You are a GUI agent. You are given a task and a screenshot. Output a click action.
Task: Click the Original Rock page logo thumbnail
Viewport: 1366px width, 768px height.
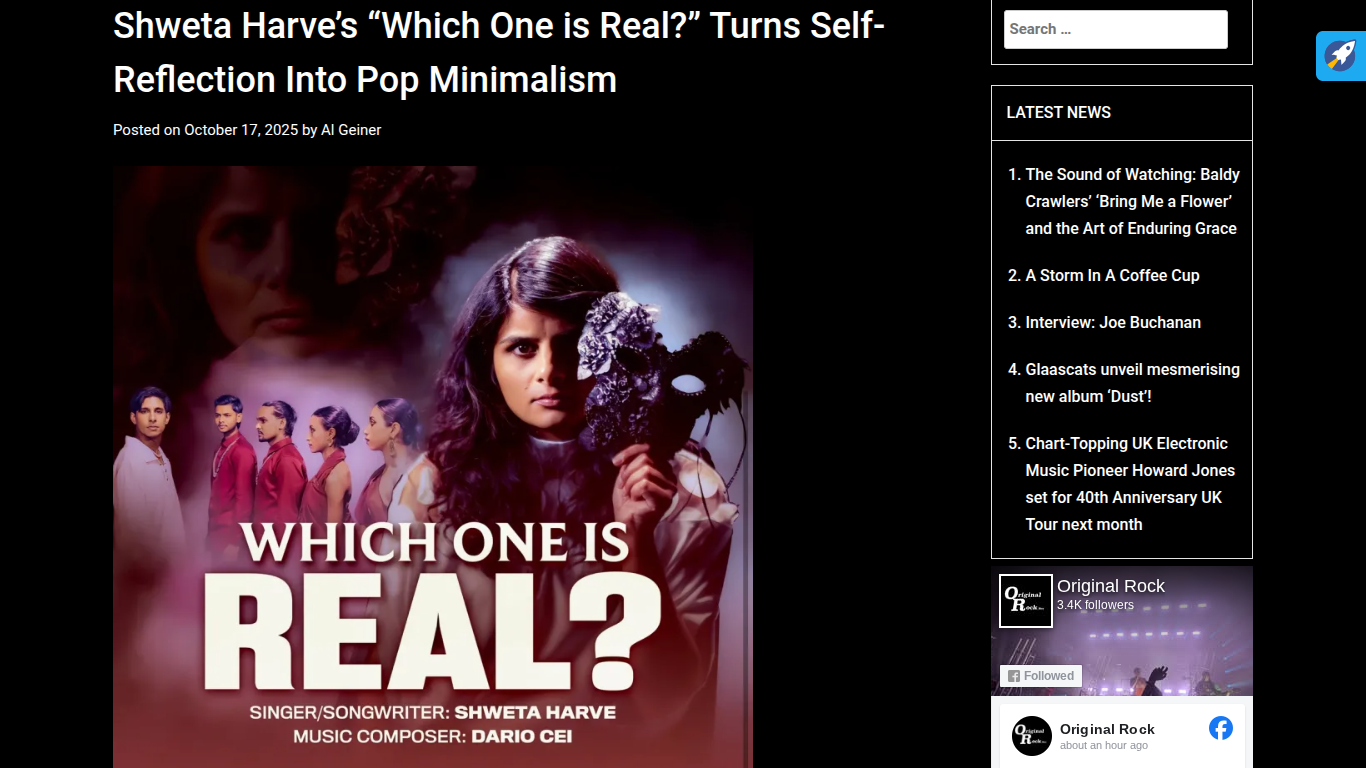[x=1026, y=601]
